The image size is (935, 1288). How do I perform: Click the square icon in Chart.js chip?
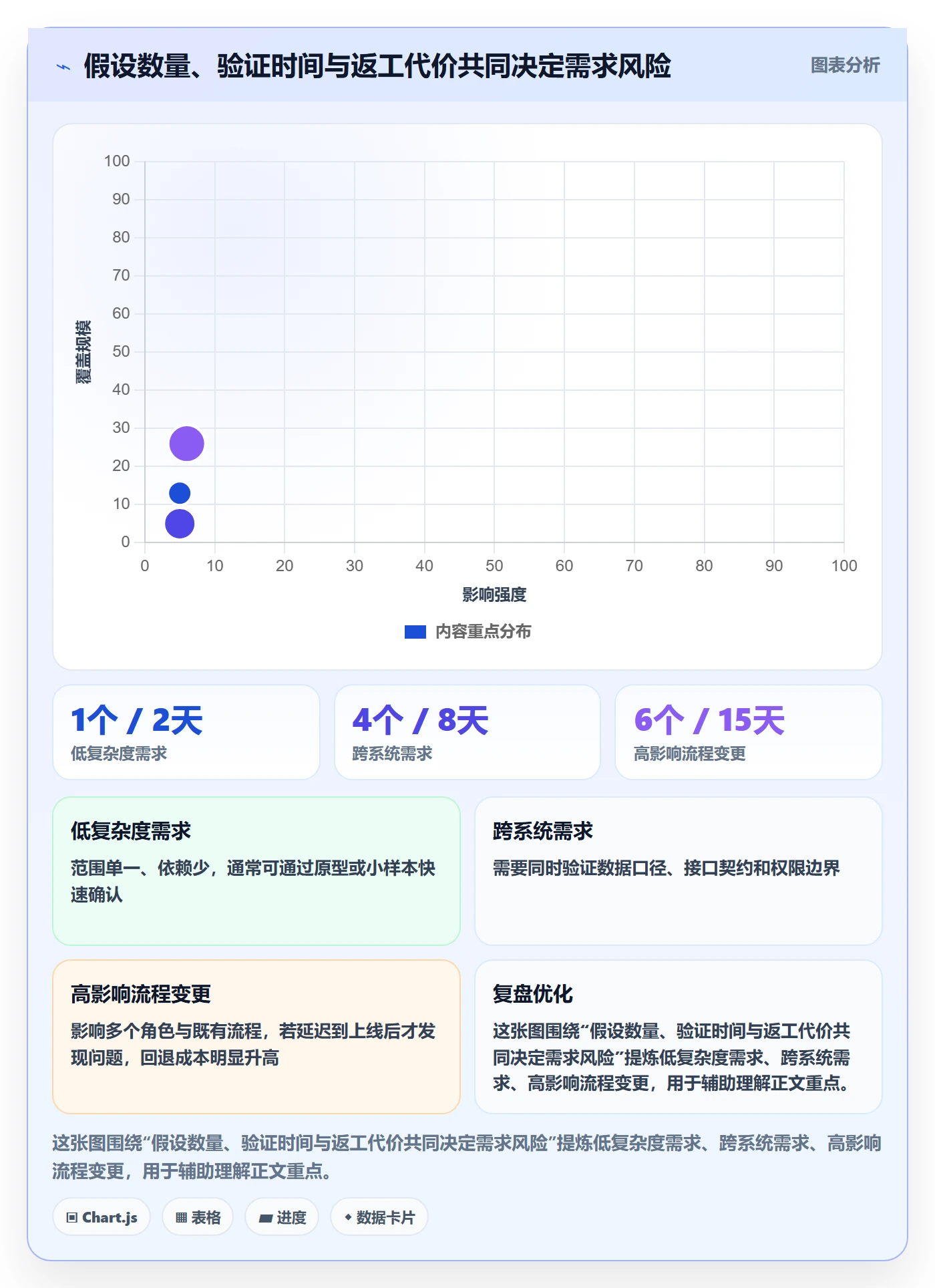point(71,1217)
